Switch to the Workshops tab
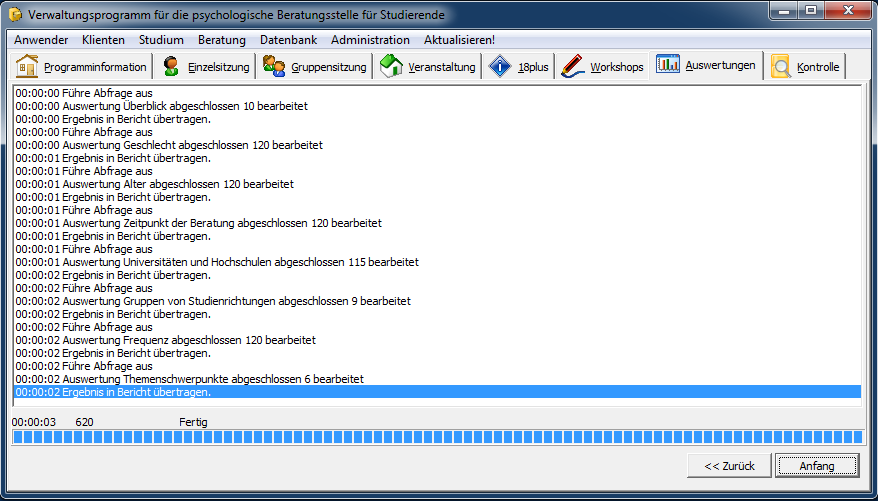This screenshot has width=878, height=501. (x=602, y=67)
